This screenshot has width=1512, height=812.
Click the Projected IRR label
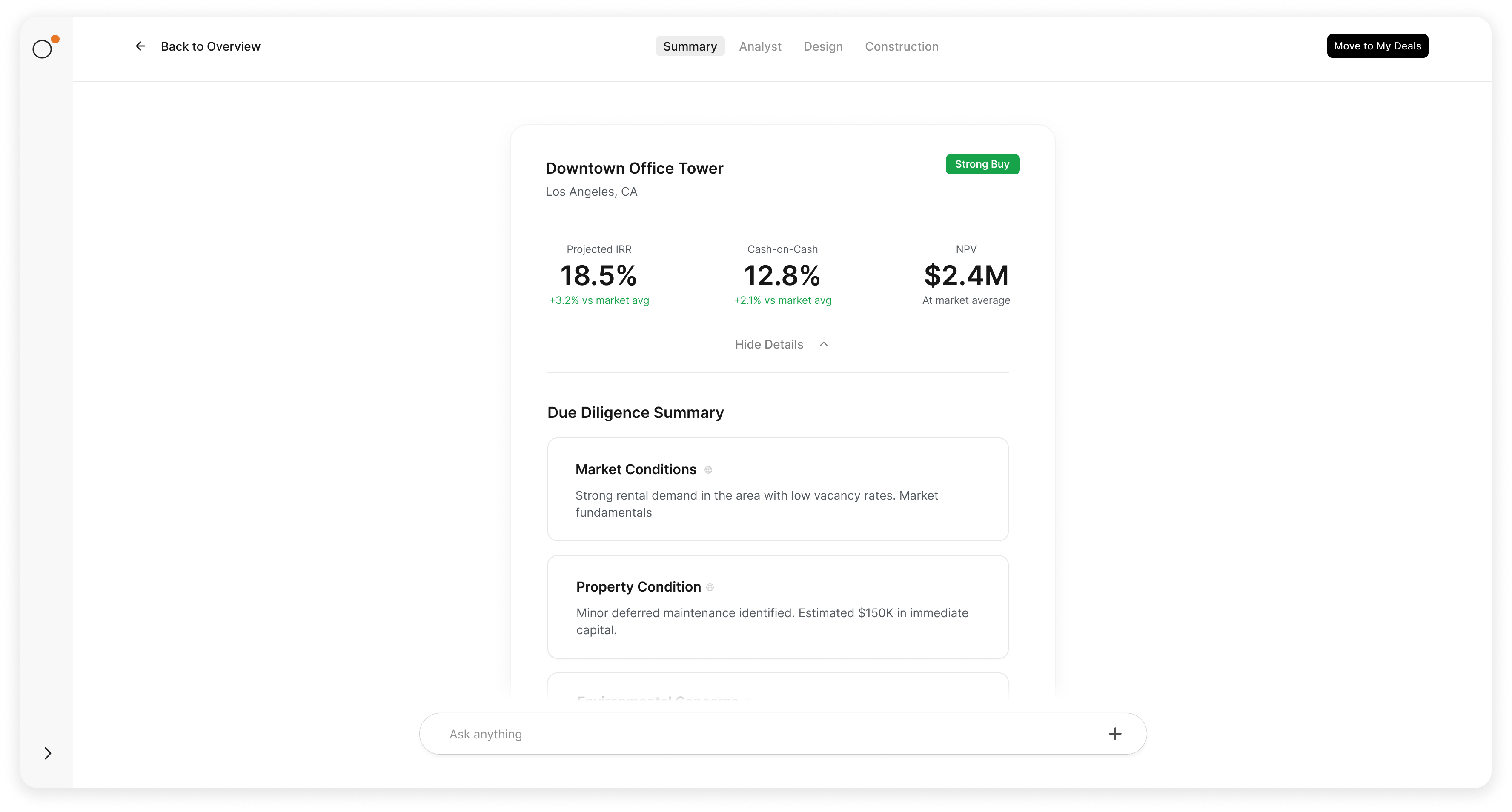point(598,249)
